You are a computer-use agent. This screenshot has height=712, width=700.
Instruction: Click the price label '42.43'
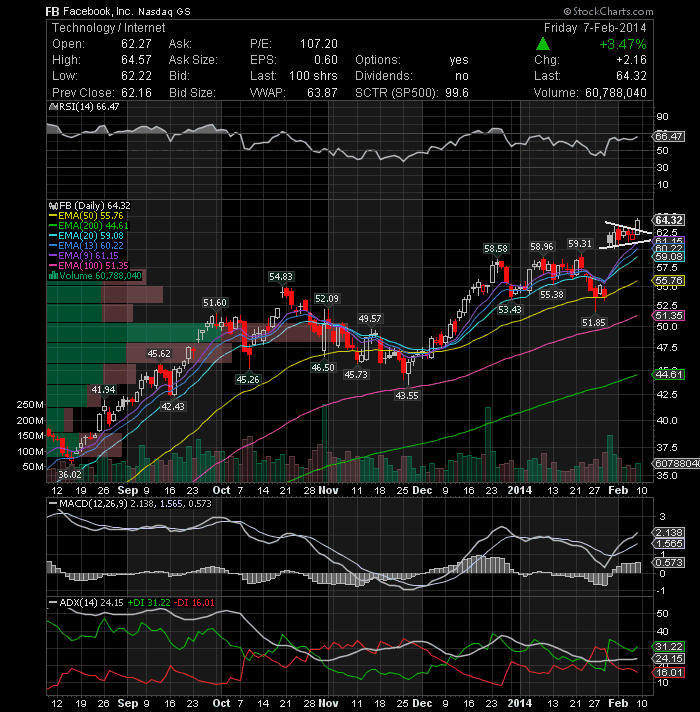[x=173, y=406]
